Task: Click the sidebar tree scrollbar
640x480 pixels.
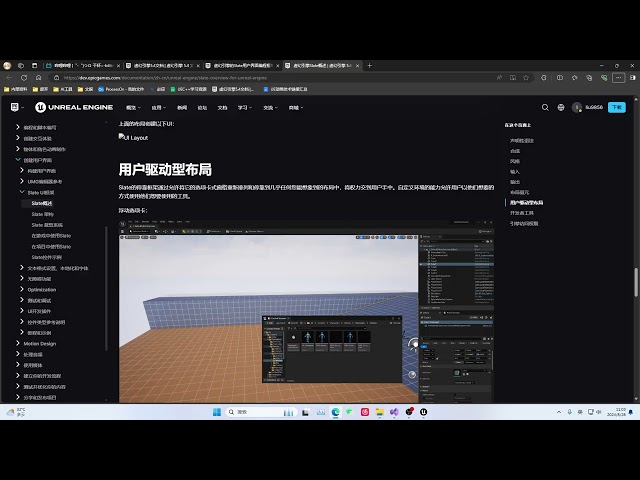Action: pos(106,288)
